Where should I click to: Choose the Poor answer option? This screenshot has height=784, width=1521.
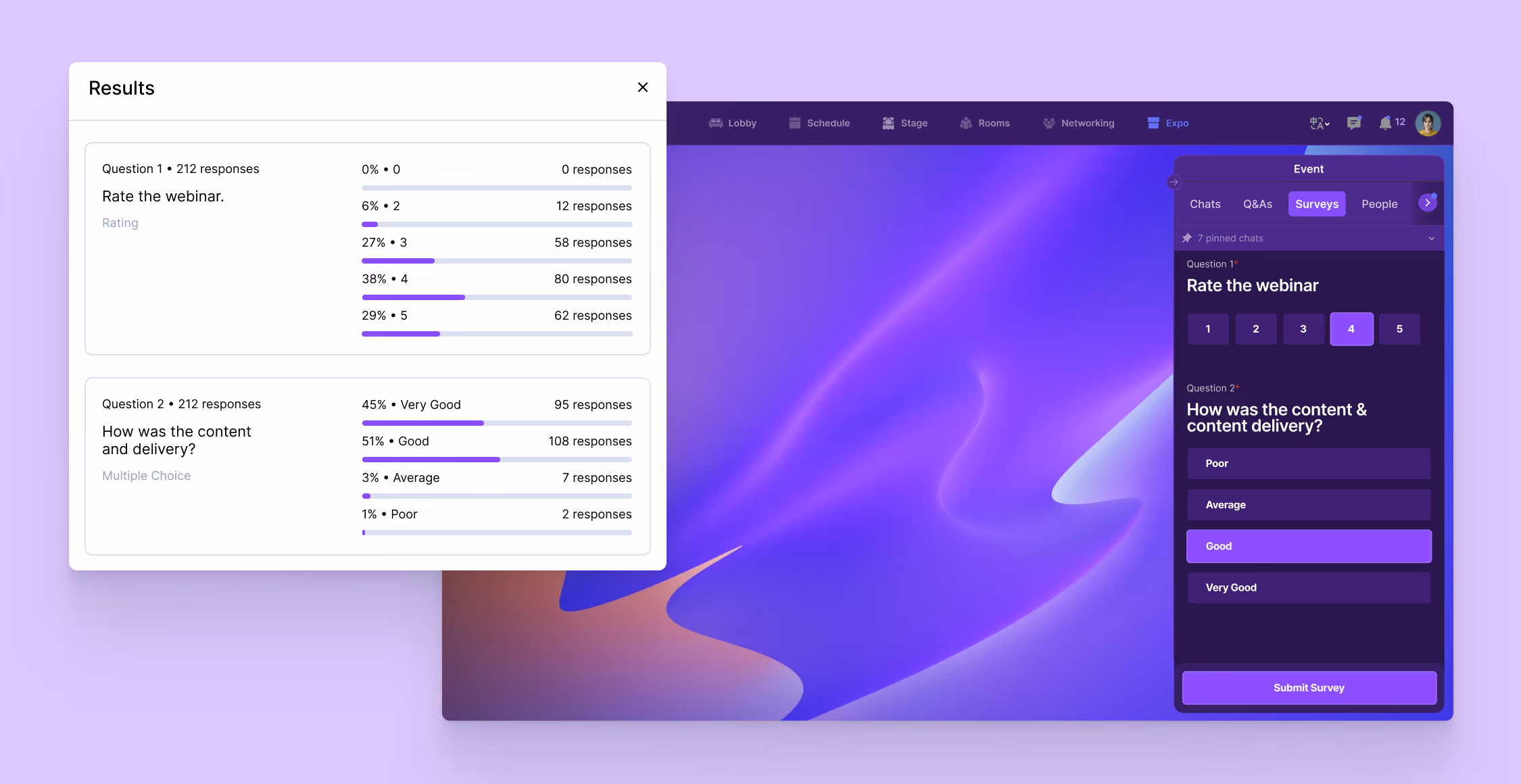click(x=1309, y=464)
